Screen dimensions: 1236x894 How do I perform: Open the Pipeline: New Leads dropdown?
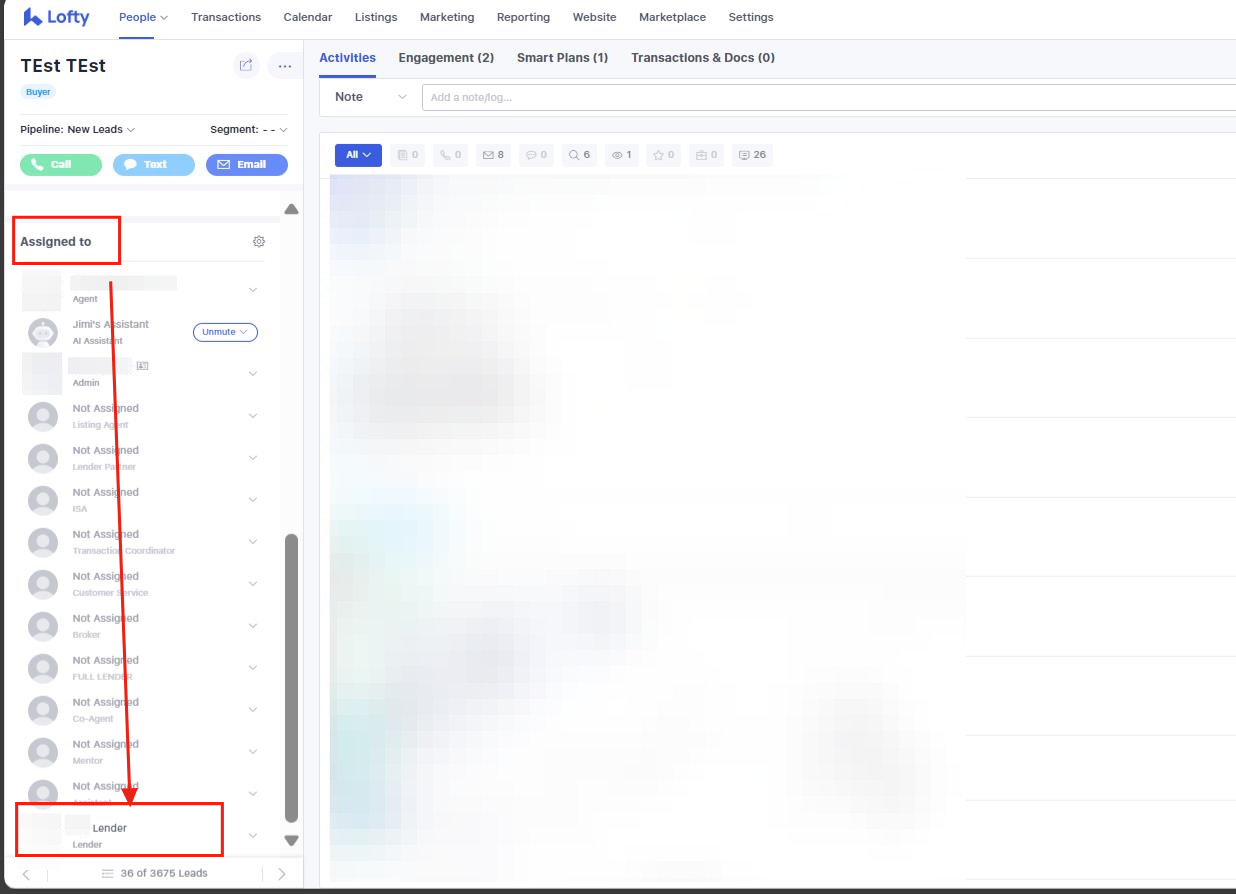78,130
